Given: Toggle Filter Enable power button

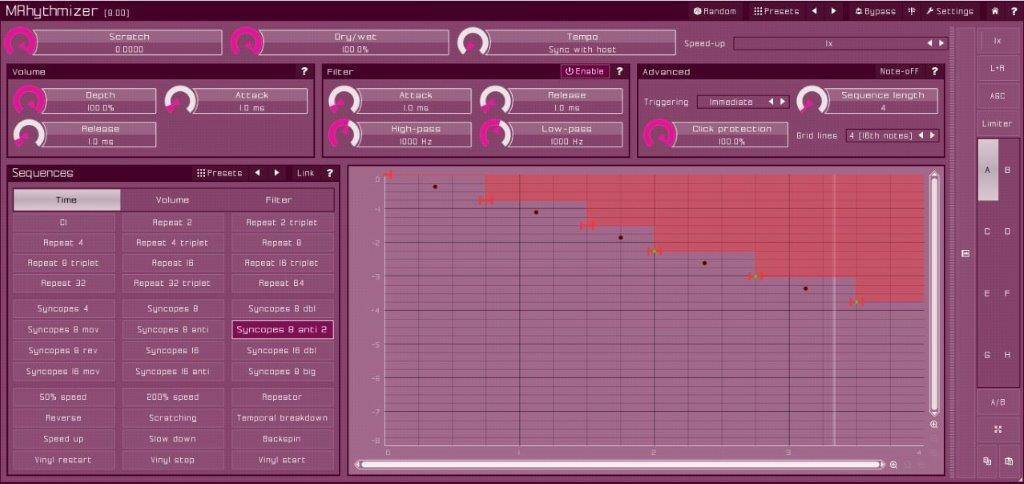Looking at the screenshot, I should [584, 71].
